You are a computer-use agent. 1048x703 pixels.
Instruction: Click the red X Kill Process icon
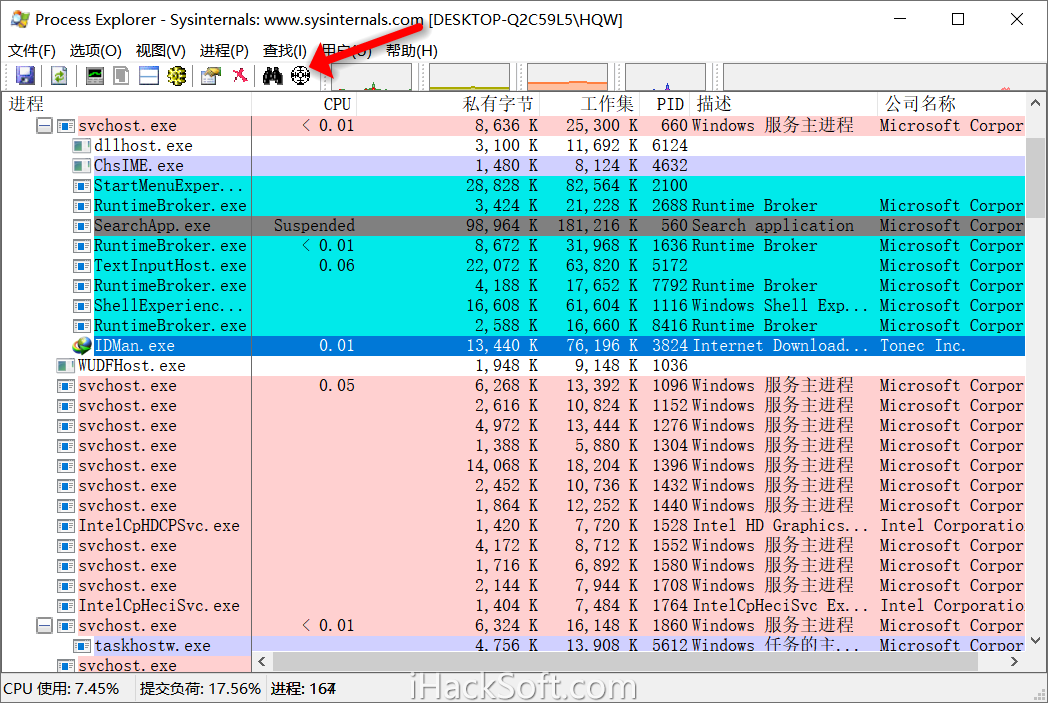[240, 76]
